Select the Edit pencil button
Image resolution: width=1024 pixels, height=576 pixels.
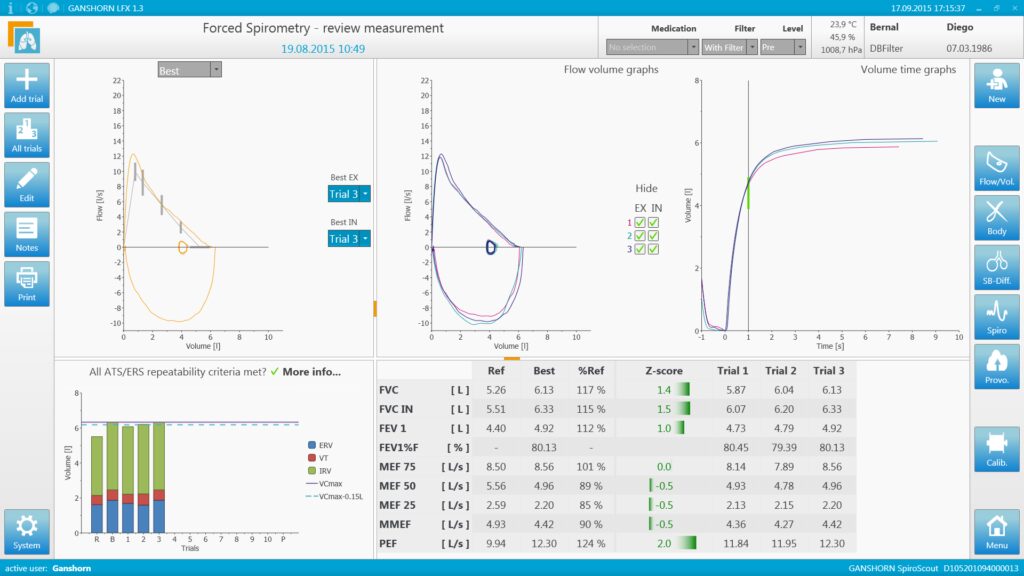[27, 185]
